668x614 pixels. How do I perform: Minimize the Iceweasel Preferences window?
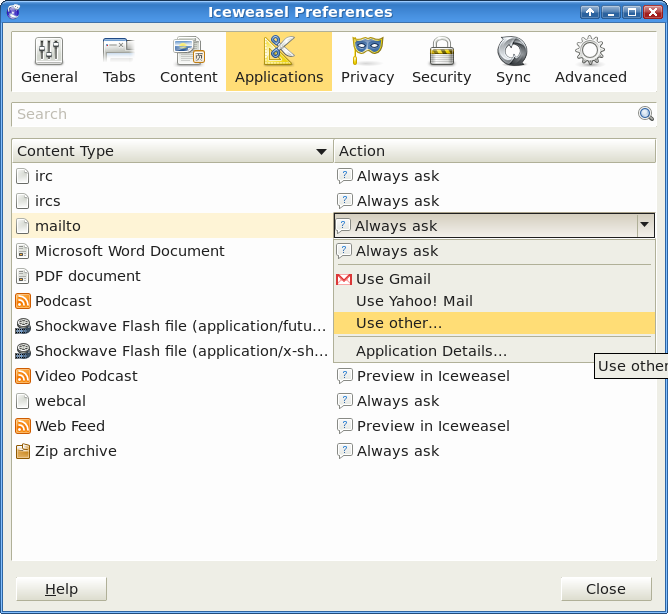pos(611,12)
